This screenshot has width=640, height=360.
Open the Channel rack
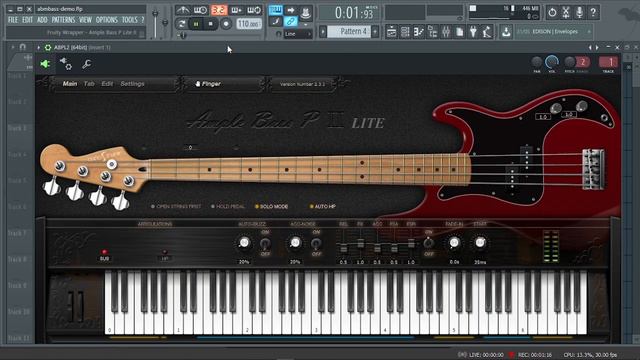point(405,31)
